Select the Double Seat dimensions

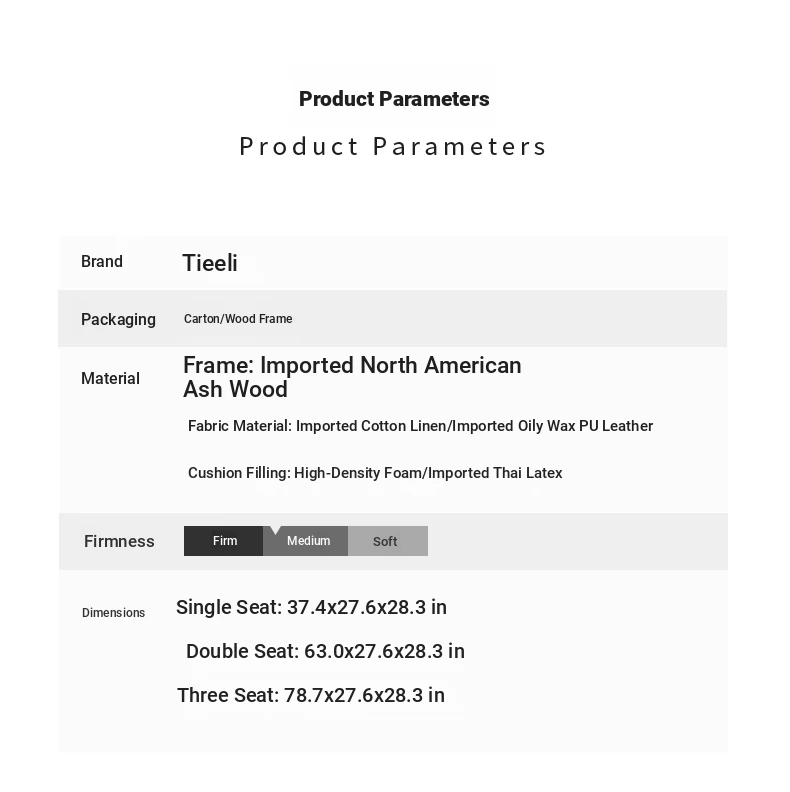tap(325, 651)
